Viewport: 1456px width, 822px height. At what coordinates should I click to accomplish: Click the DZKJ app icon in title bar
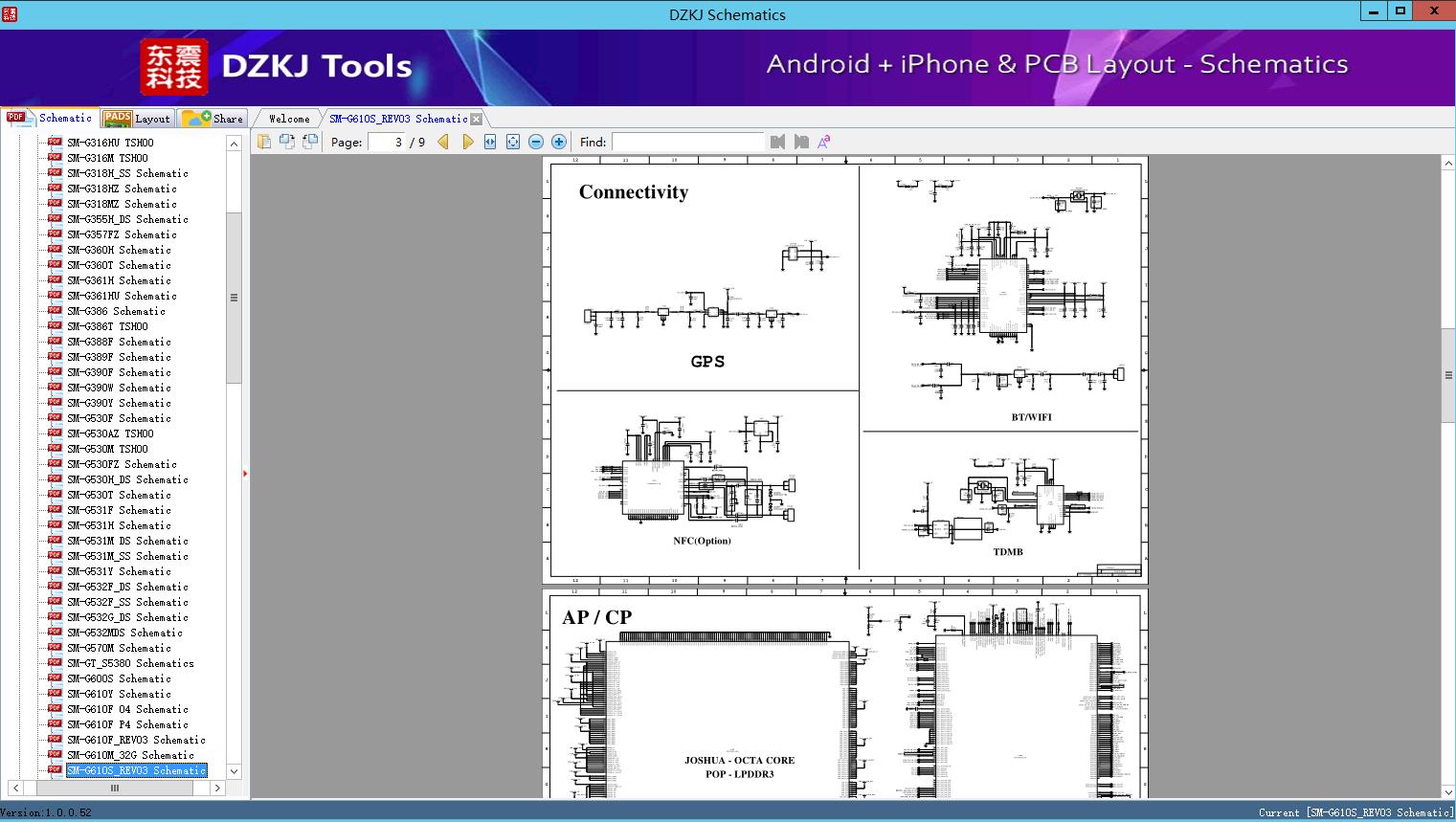(9, 13)
